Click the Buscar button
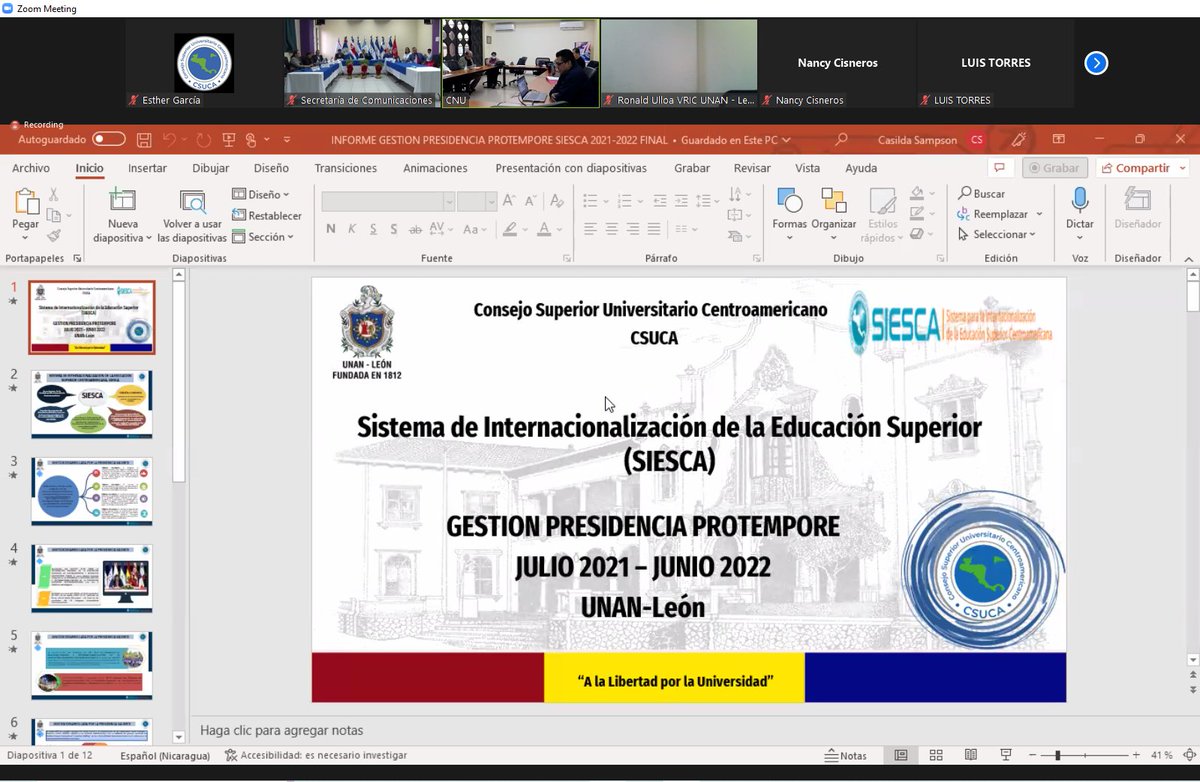This screenshot has height=782, width=1200. click(x=982, y=193)
